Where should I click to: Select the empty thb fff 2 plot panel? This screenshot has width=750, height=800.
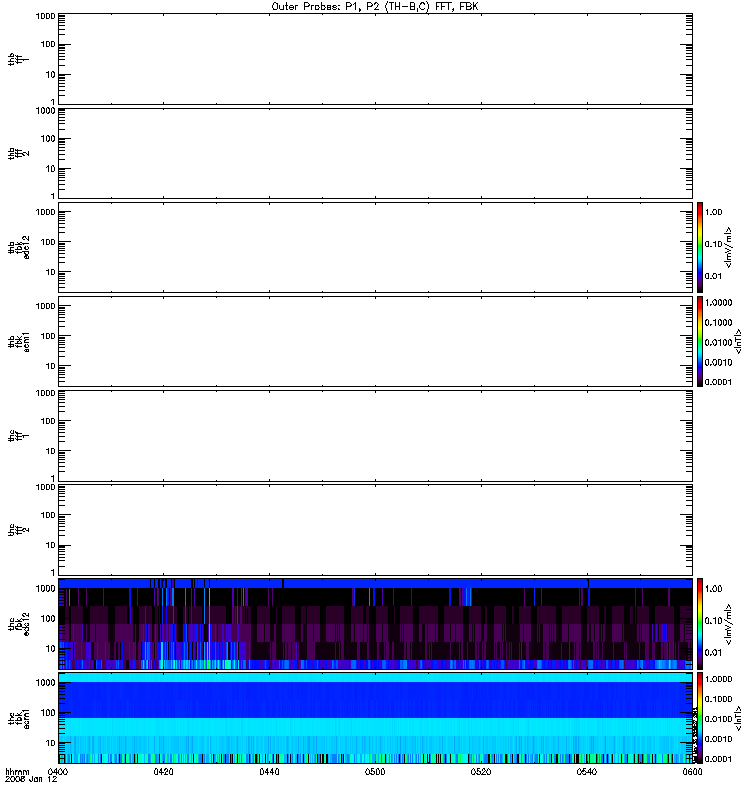click(x=375, y=153)
